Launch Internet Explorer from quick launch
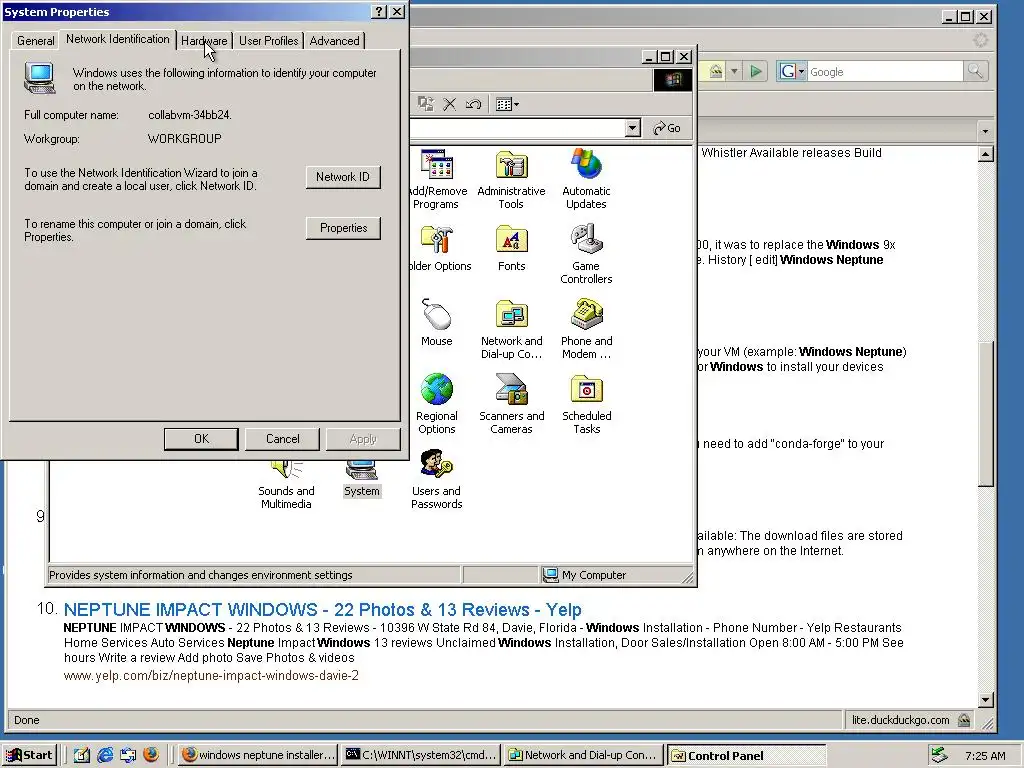1024x768 pixels. click(105, 755)
